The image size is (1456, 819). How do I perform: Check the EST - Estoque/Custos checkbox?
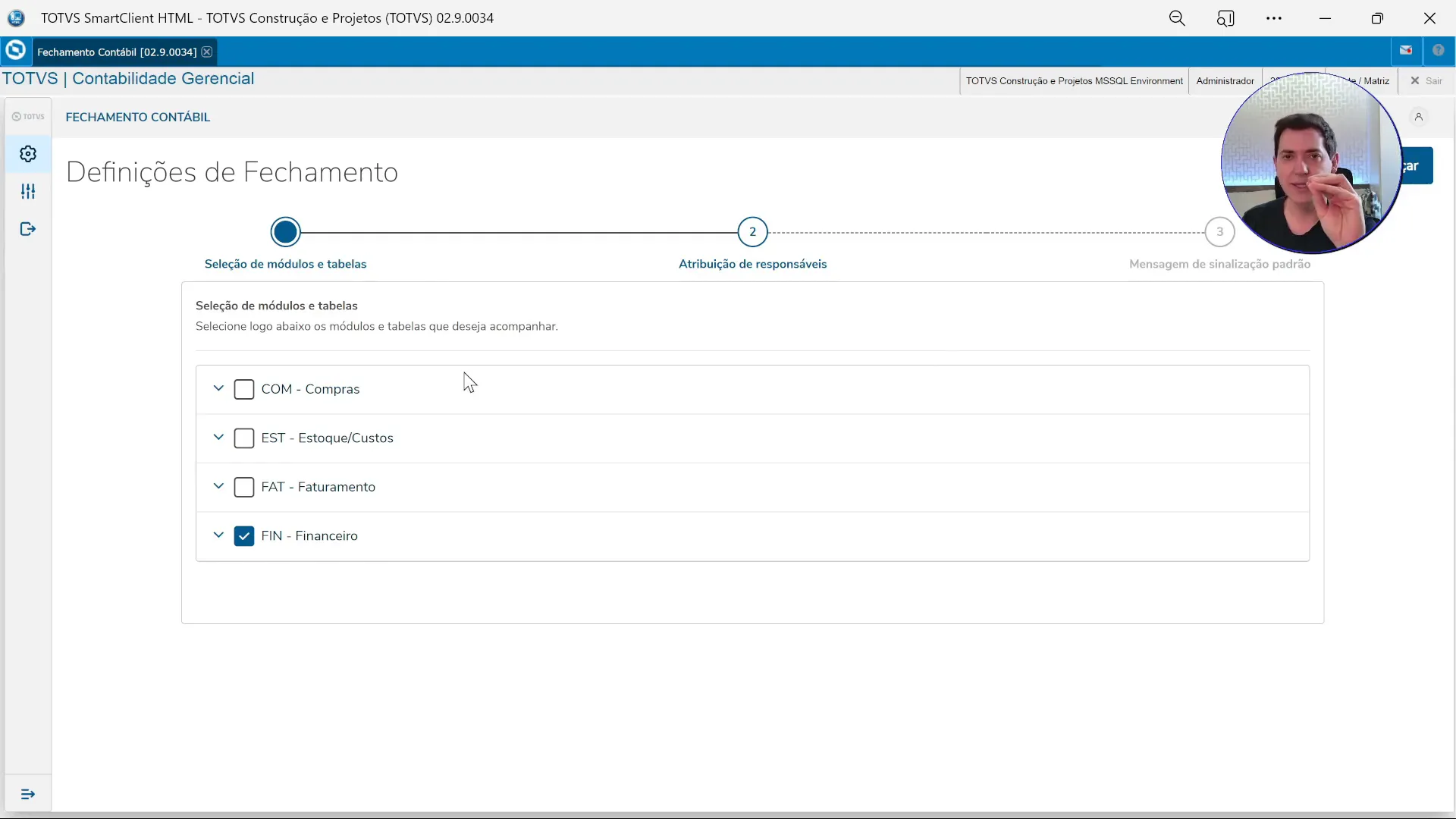pos(243,438)
